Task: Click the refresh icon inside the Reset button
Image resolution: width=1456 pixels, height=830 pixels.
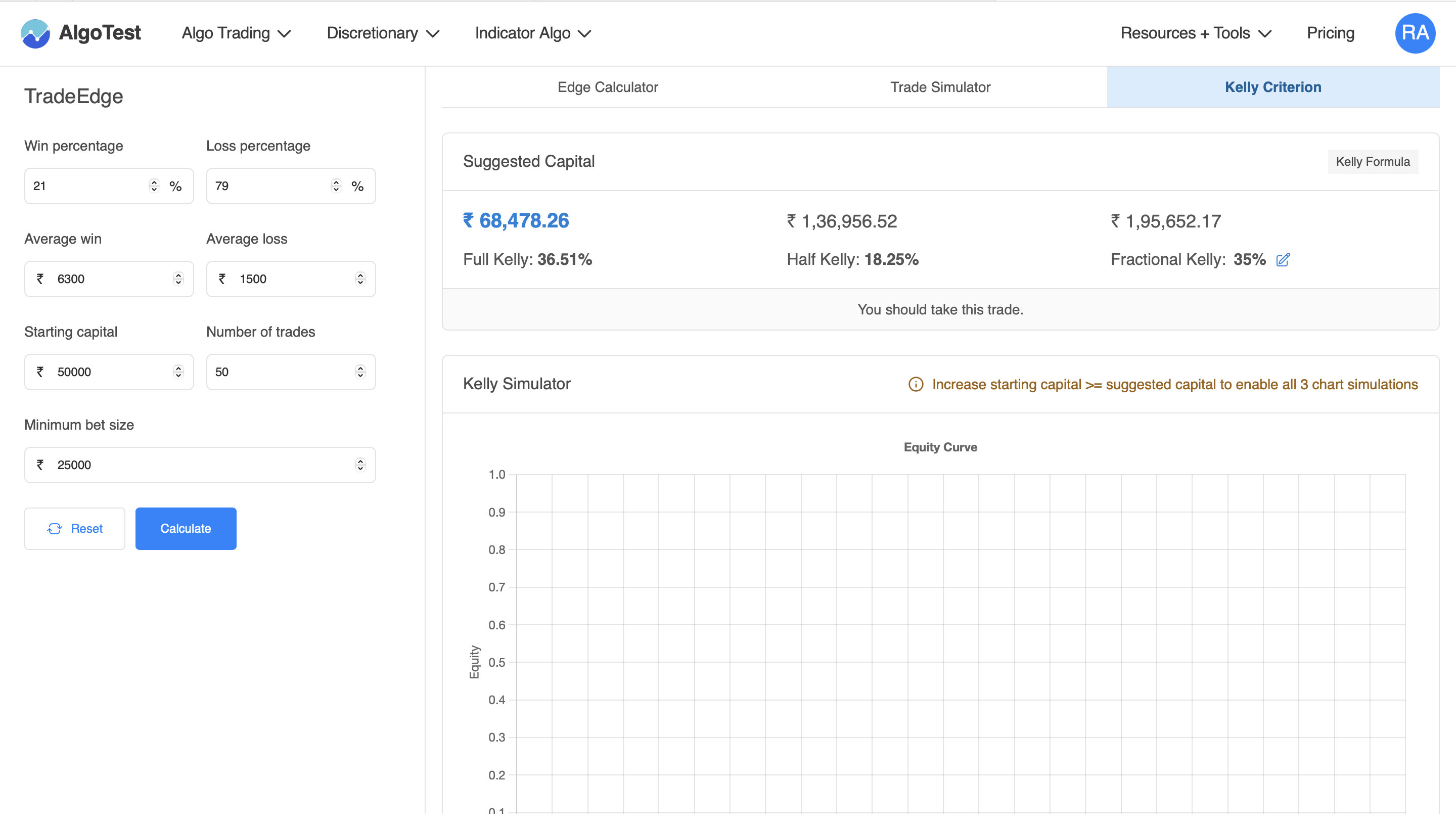Action: click(55, 528)
